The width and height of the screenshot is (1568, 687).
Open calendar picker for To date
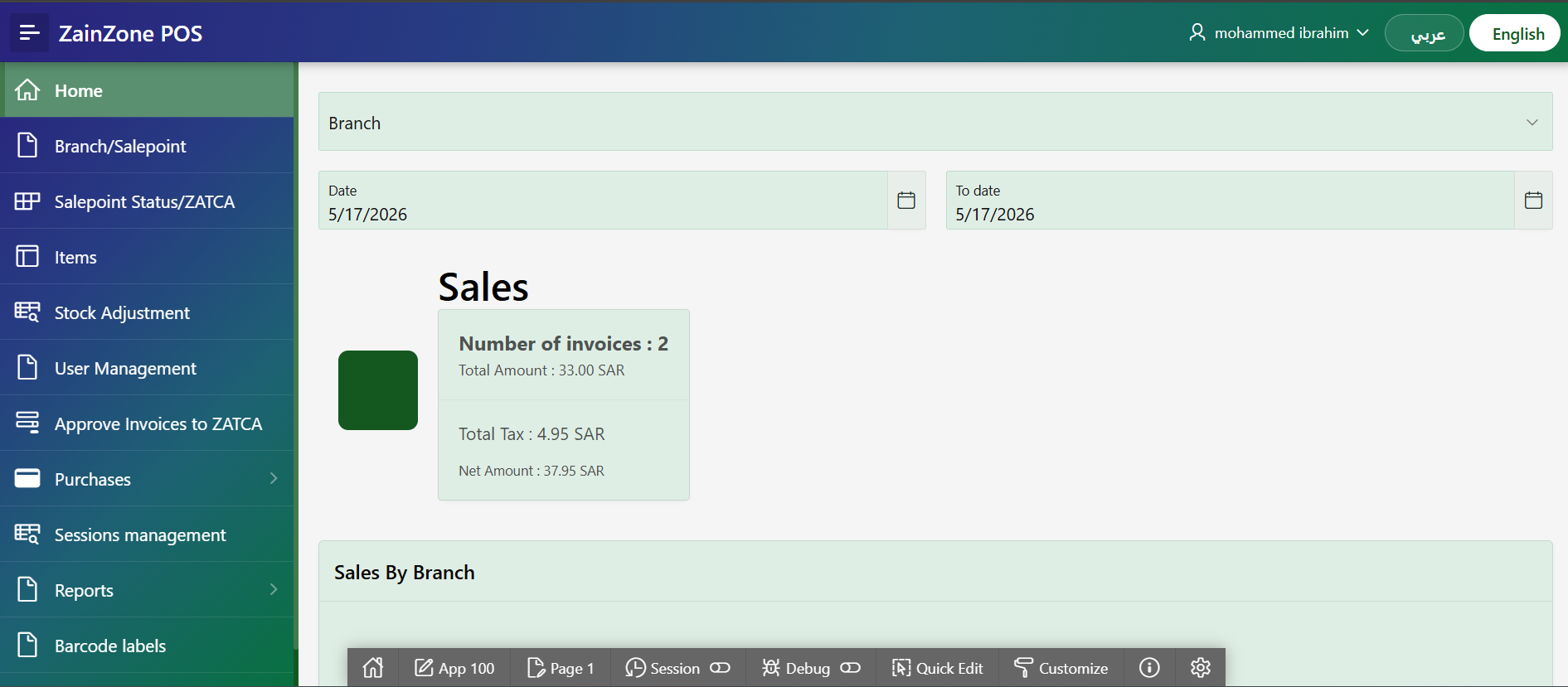click(x=1533, y=201)
